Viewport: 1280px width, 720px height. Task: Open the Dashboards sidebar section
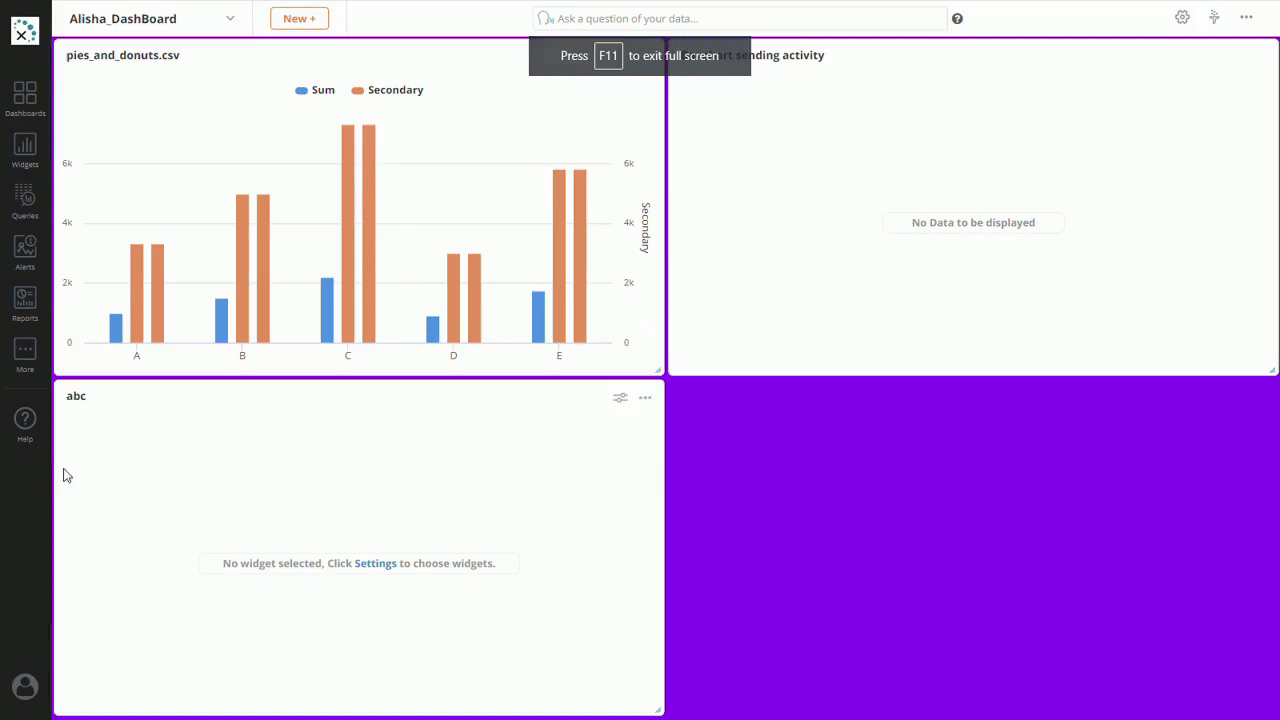25,98
